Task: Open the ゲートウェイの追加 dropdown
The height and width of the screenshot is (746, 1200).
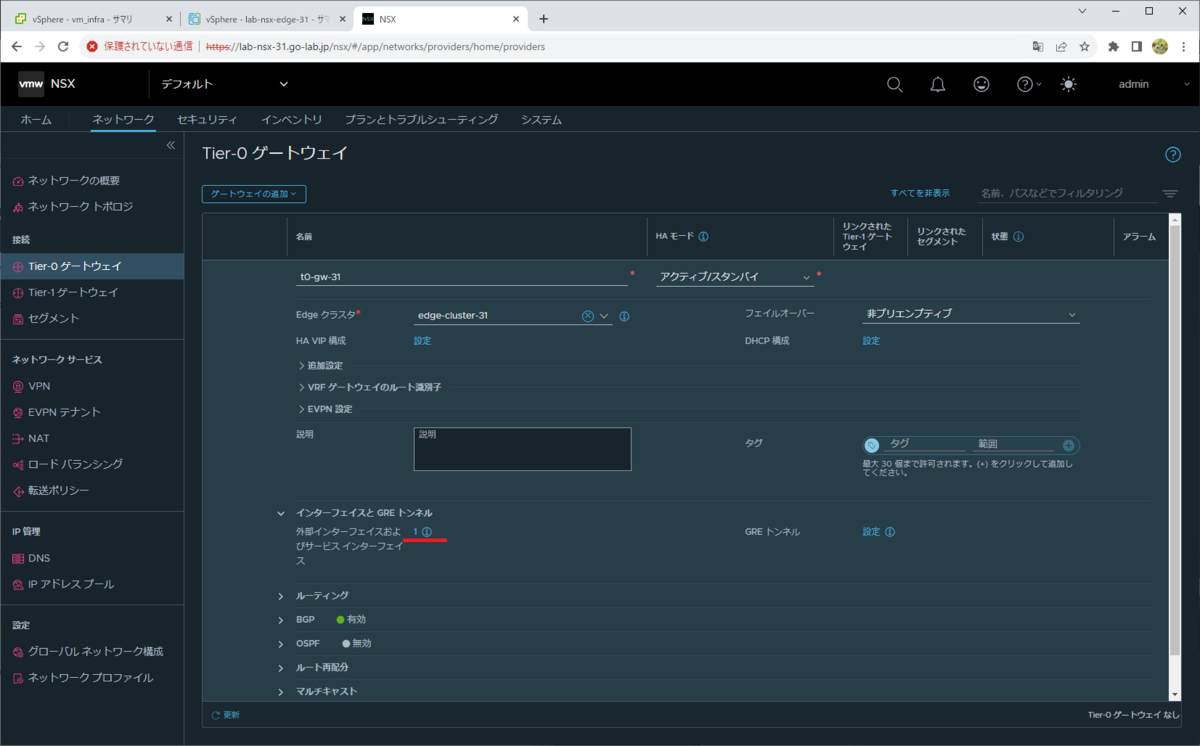Action: point(254,194)
